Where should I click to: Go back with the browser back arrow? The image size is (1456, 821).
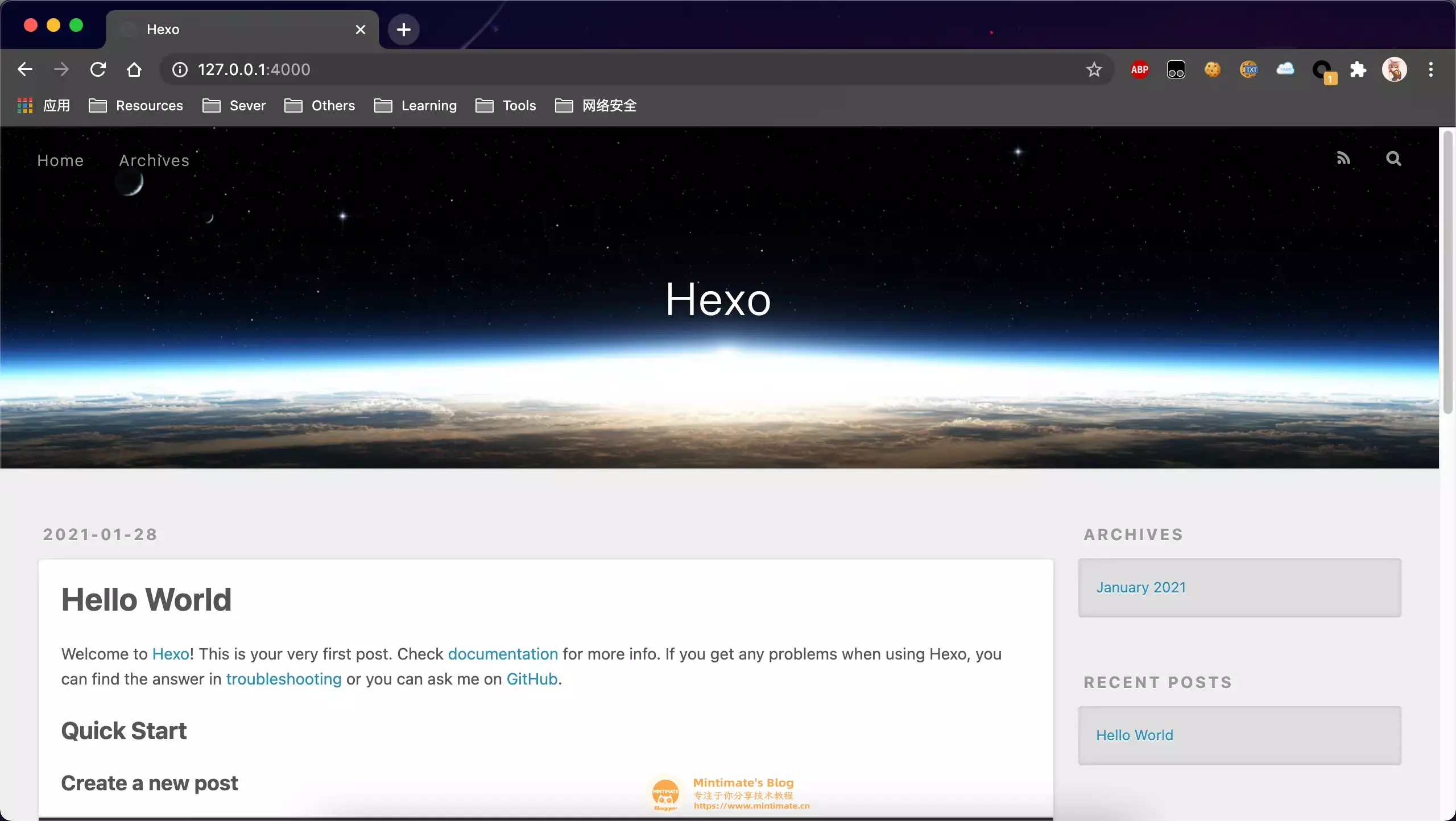click(25, 69)
